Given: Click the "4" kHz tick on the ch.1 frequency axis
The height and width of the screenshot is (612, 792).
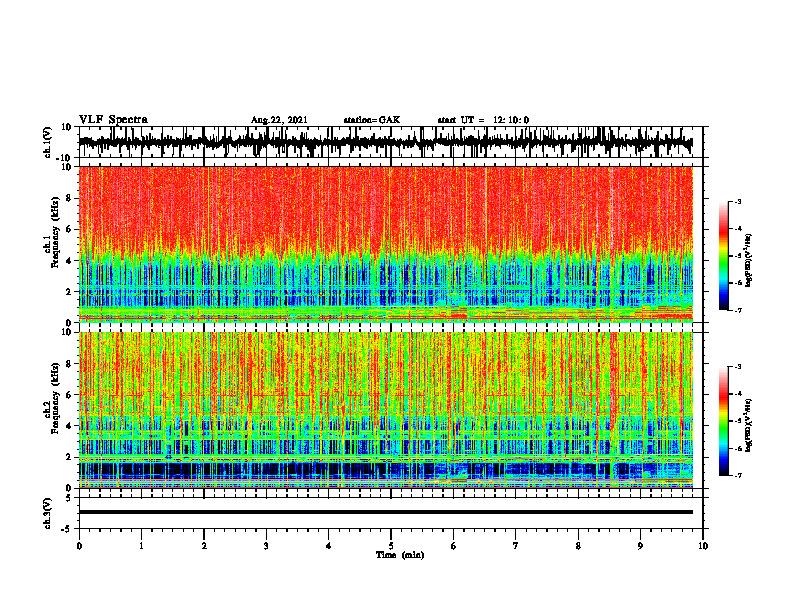Looking at the screenshot, I should pyautogui.click(x=70, y=261).
